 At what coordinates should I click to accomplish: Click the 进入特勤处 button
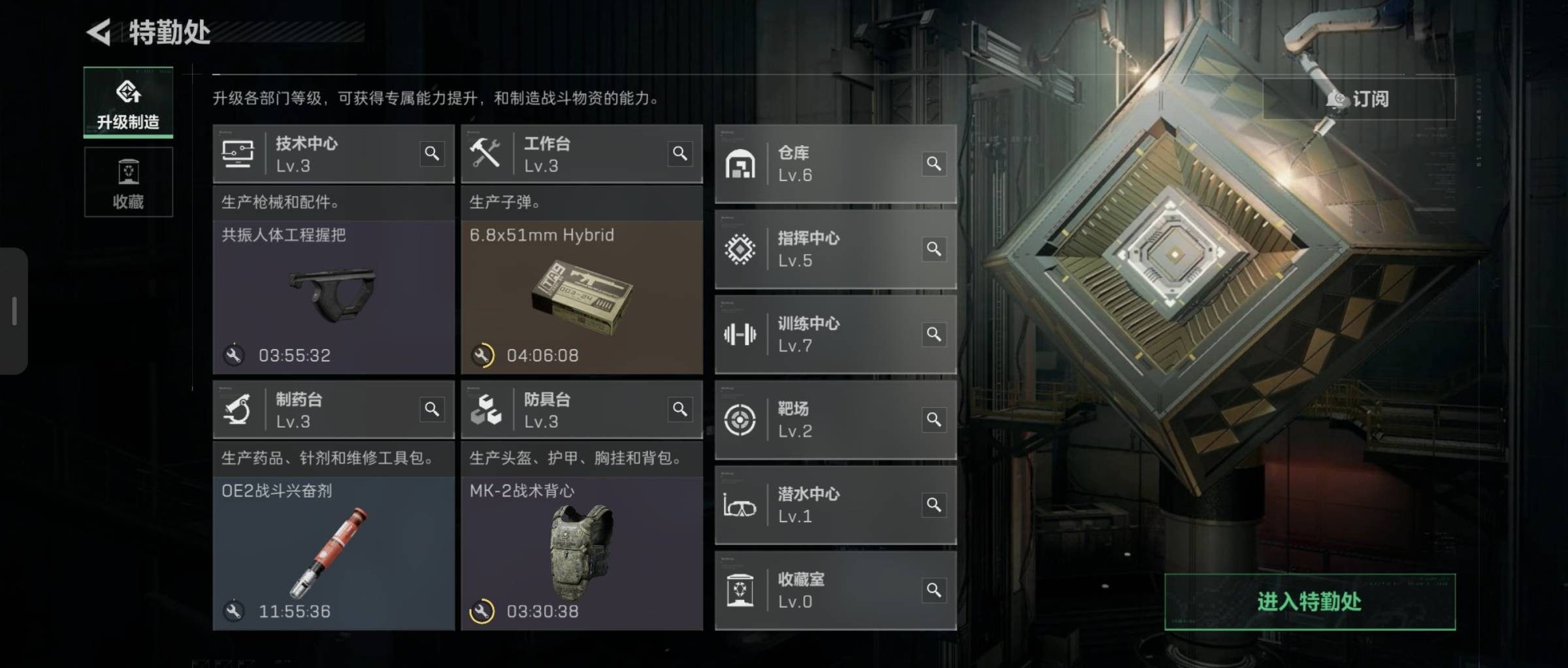(x=1310, y=602)
